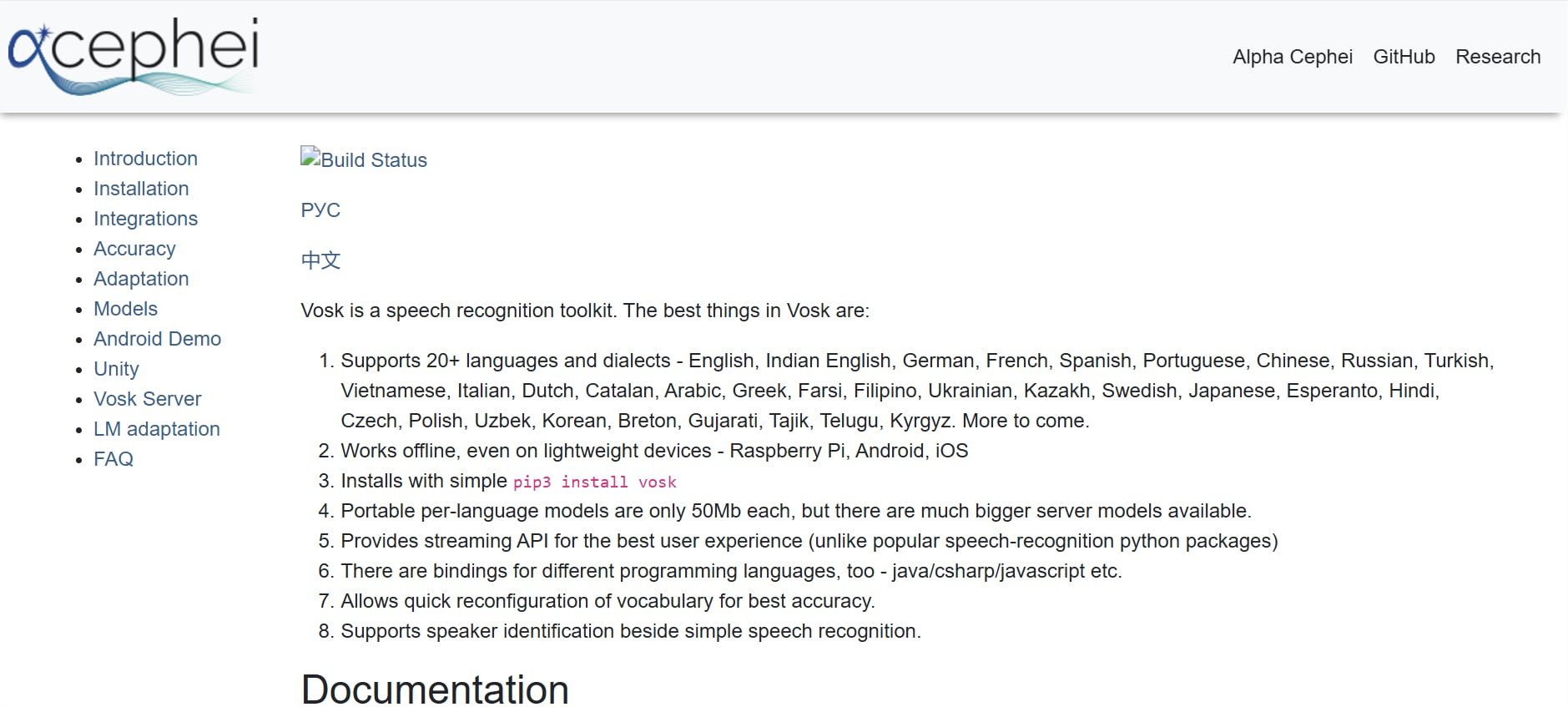Switch to the Chinese 中文 version
Image resolution: width=1568 pixels, height=707 pixels.
pos(320,260)
